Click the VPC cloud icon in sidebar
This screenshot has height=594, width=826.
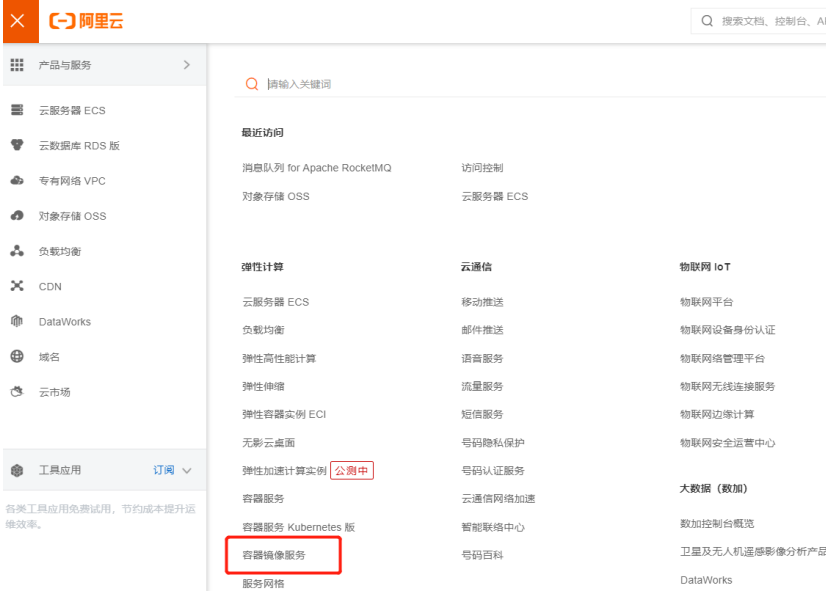click(x=17, y=181)
